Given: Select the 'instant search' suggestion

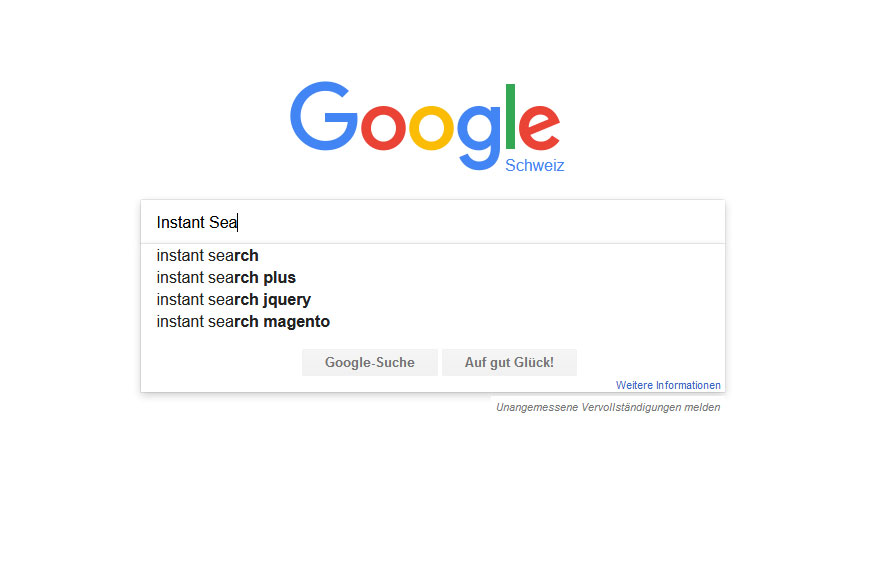Looking at the screenshot, I should (x=433, y=256).
